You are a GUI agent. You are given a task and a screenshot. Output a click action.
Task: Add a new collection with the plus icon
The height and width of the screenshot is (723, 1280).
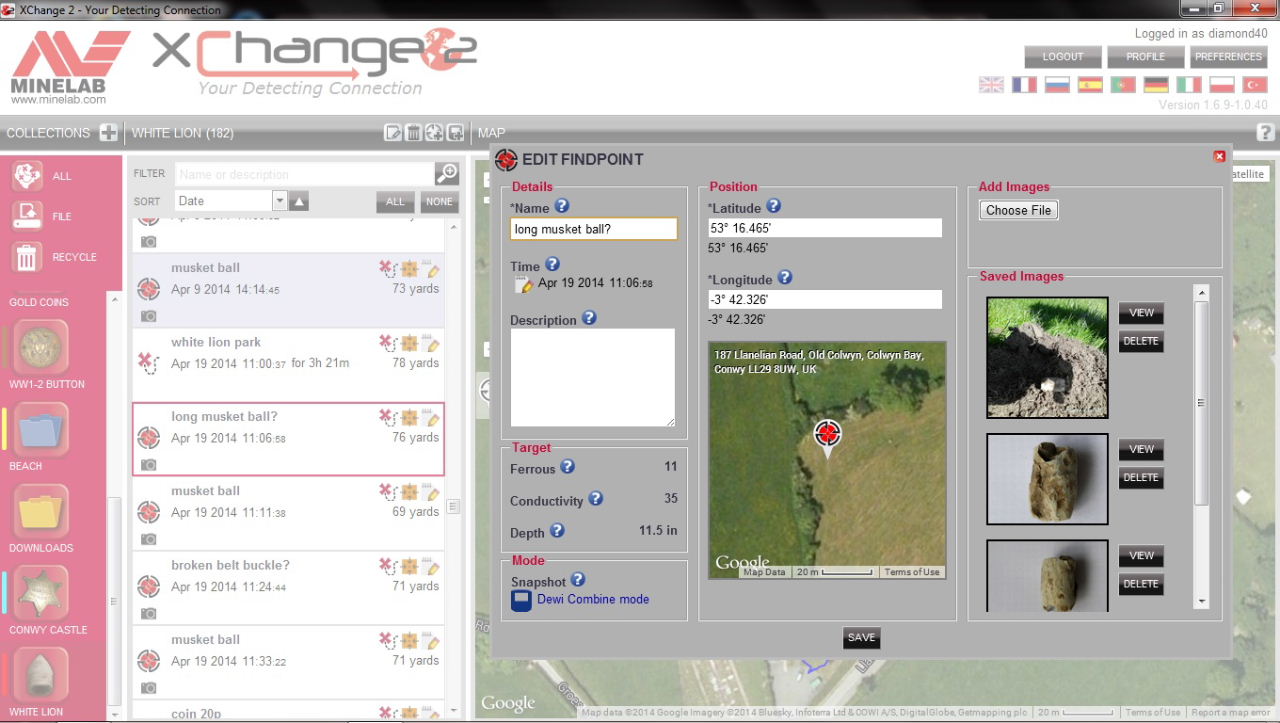point(108,132)
